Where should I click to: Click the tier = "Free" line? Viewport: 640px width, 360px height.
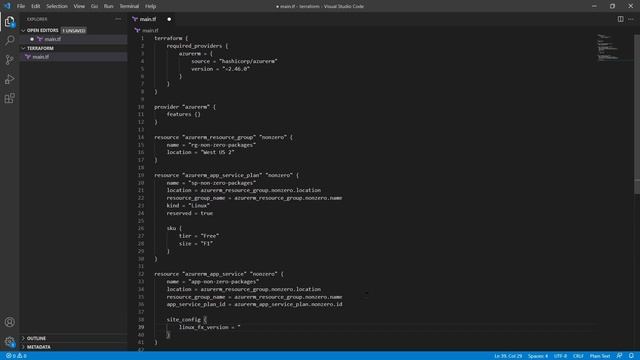(199, 236)
